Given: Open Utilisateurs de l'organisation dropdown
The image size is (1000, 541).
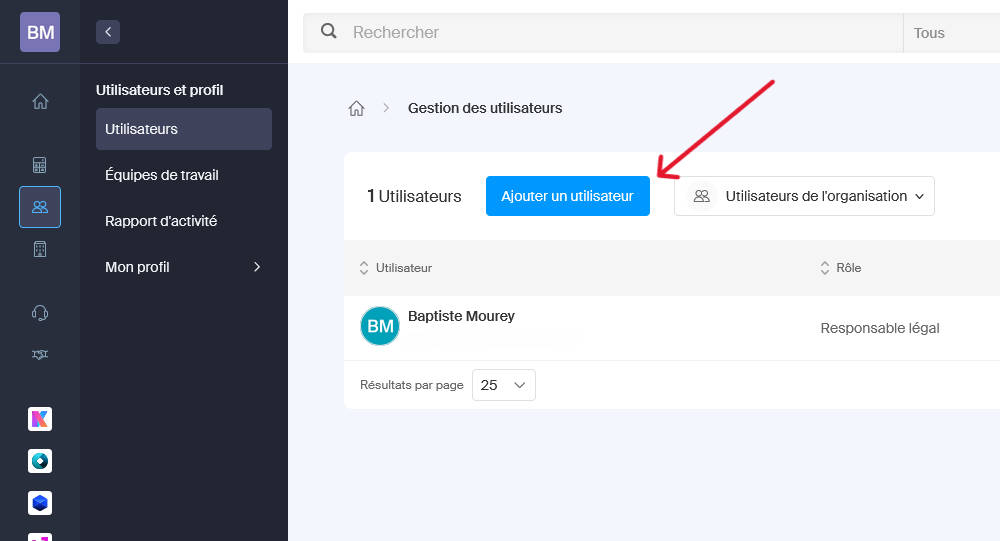Looking at the screenshot, I should coord(804,196).
